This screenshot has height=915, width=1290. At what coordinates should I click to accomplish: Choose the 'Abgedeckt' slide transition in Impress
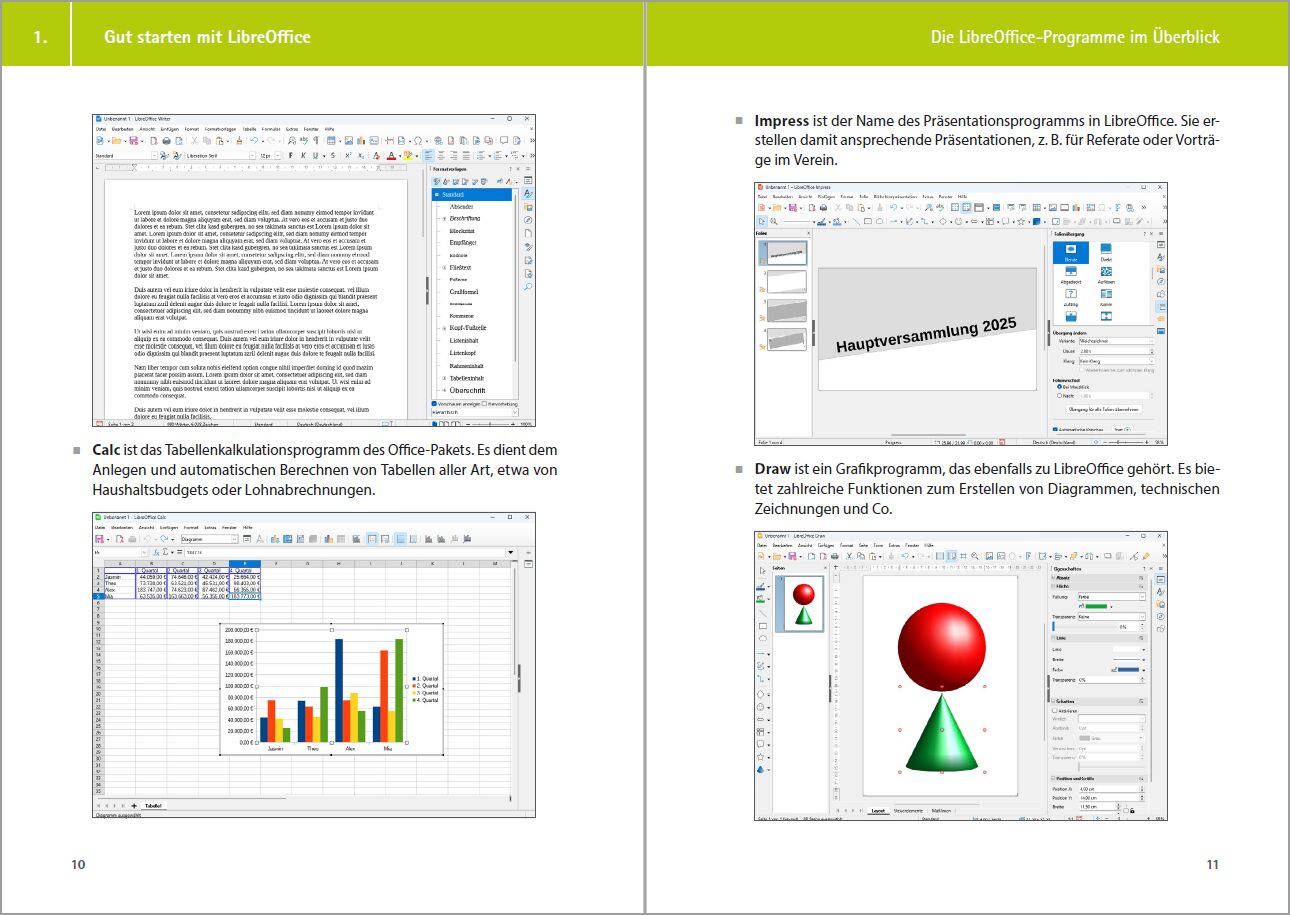(1070, 275)
